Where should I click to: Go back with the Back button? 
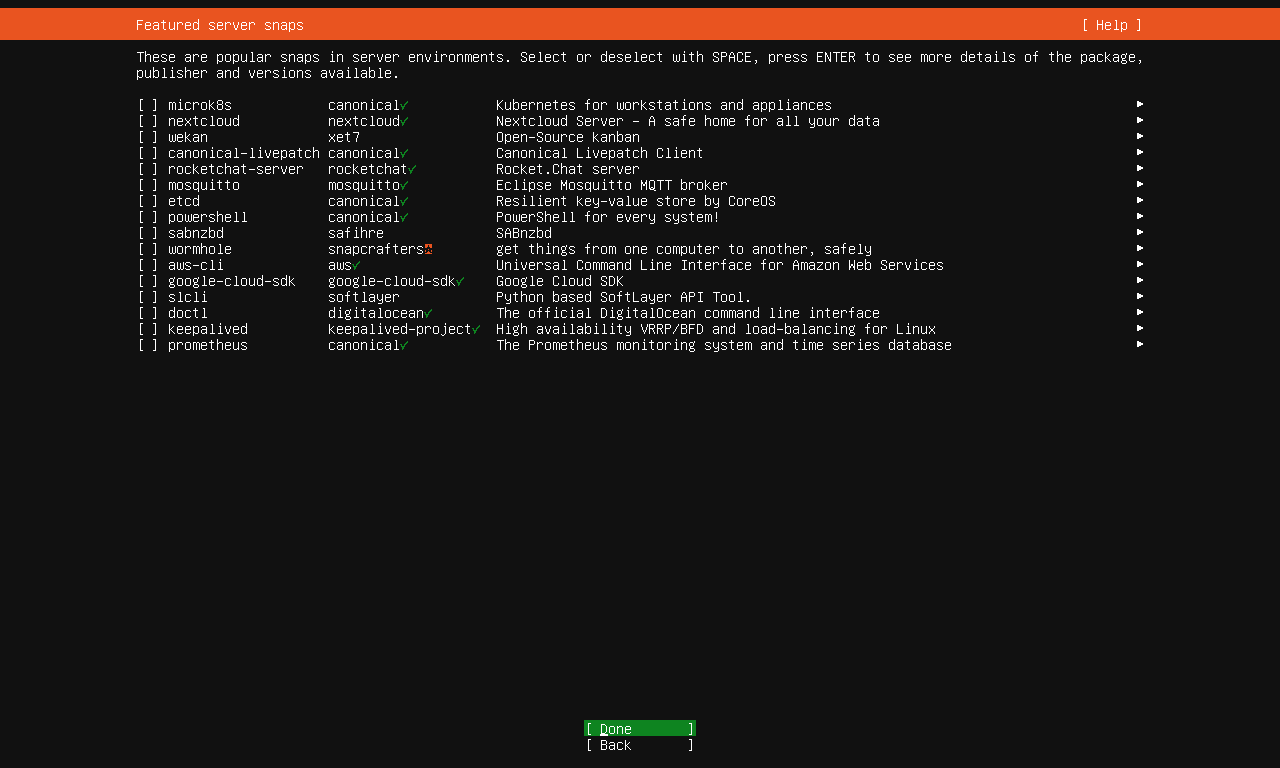click(639, 745)
